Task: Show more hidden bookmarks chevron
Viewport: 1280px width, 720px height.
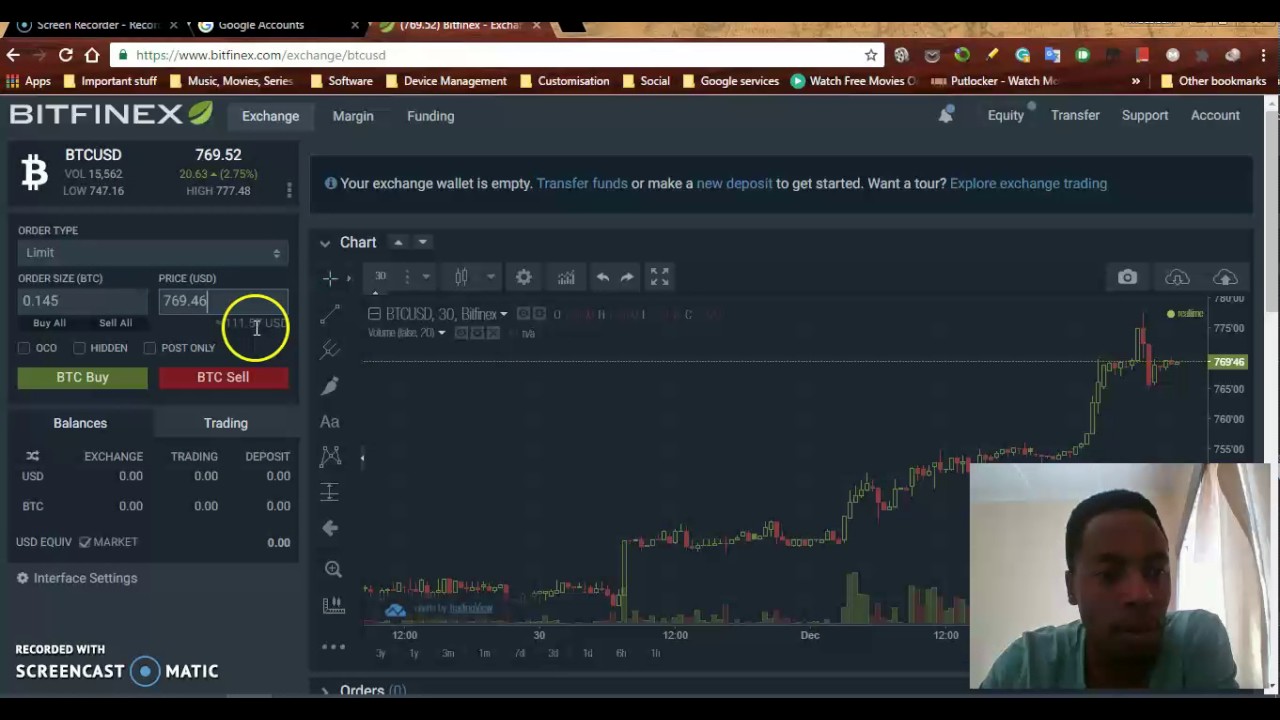Action: pyautogui.click(x=1136, y=81)
